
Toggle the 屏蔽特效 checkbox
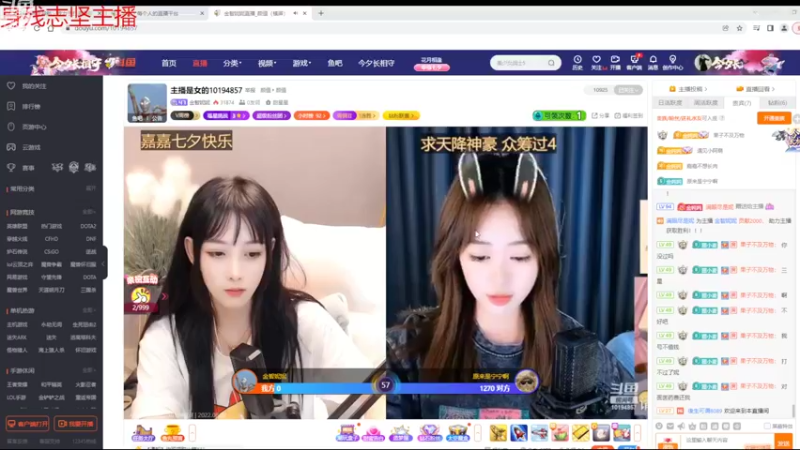[x=767, y=426]
